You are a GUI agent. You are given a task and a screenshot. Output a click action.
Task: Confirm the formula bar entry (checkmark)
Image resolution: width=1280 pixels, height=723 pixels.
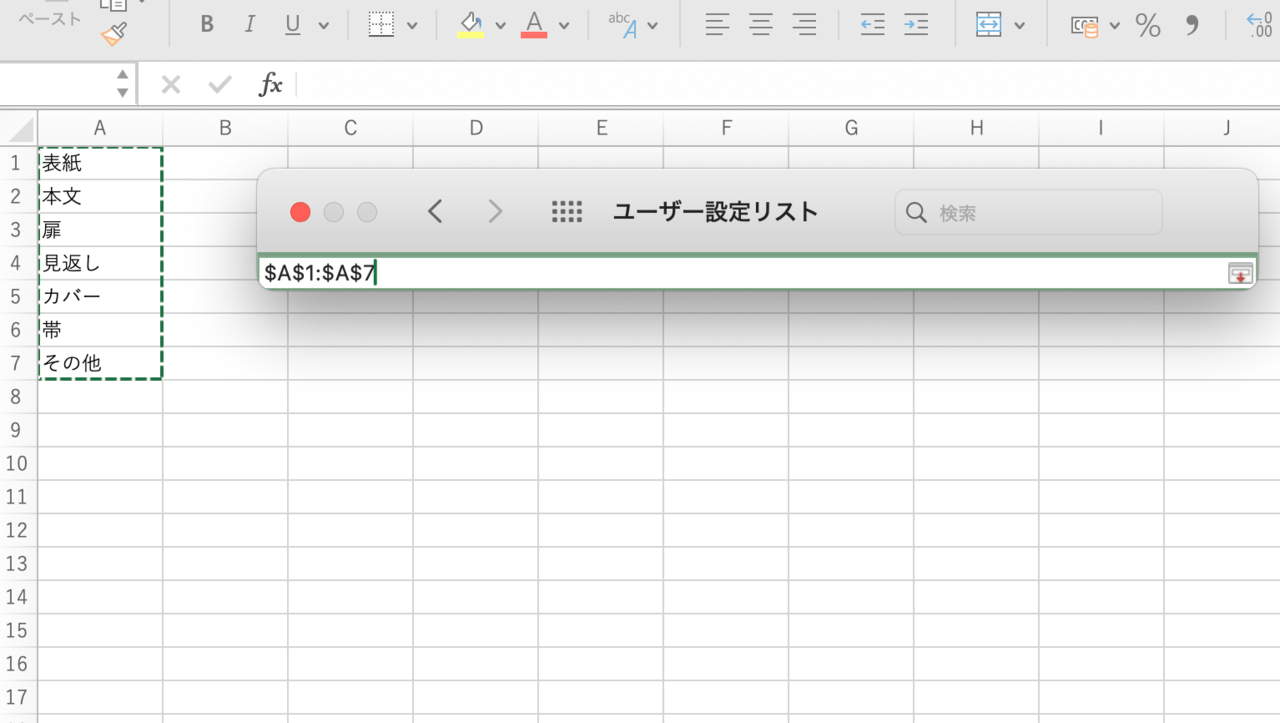(x=220, y=85)
